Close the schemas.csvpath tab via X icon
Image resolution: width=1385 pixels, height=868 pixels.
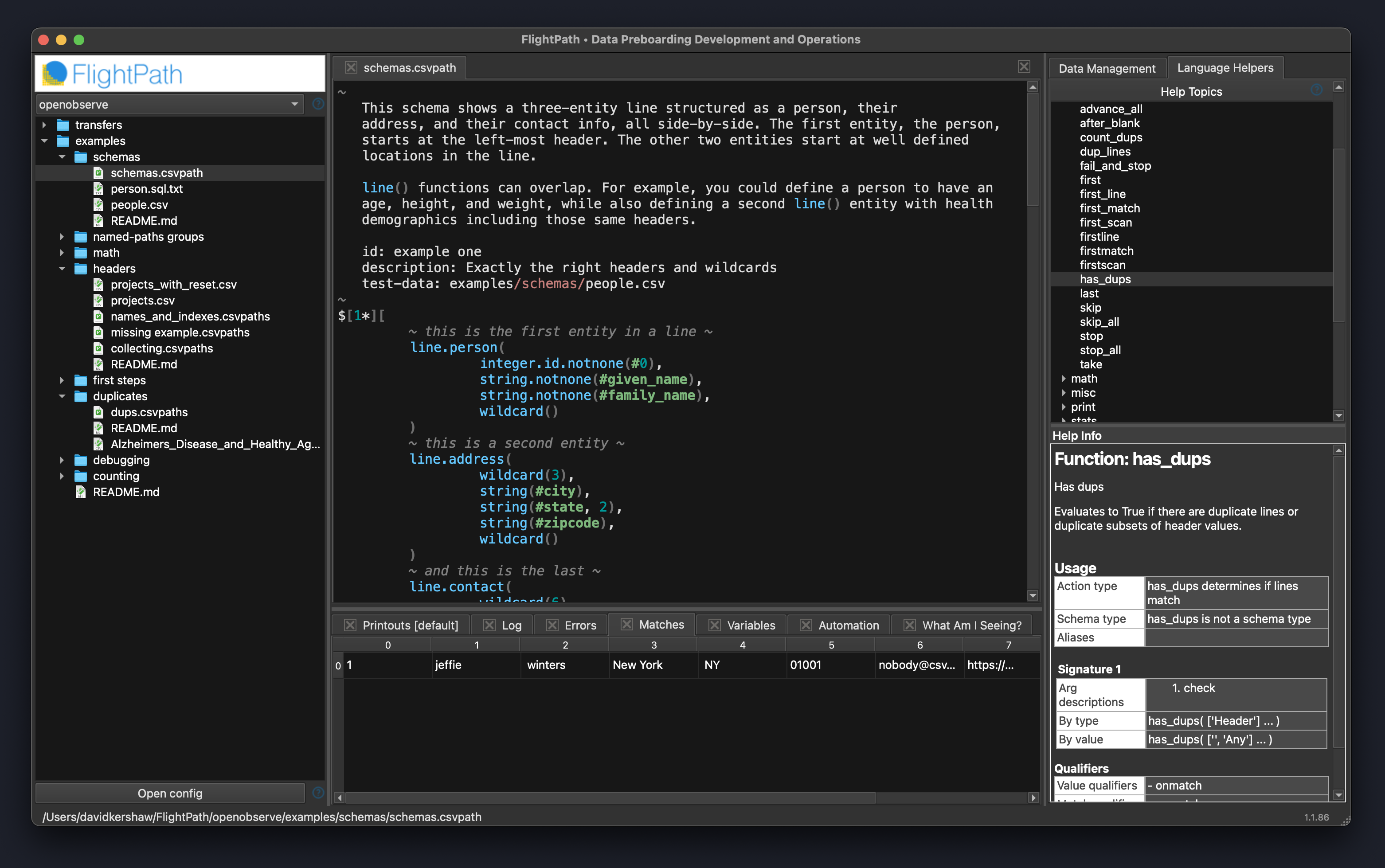(x=351, y=68)
